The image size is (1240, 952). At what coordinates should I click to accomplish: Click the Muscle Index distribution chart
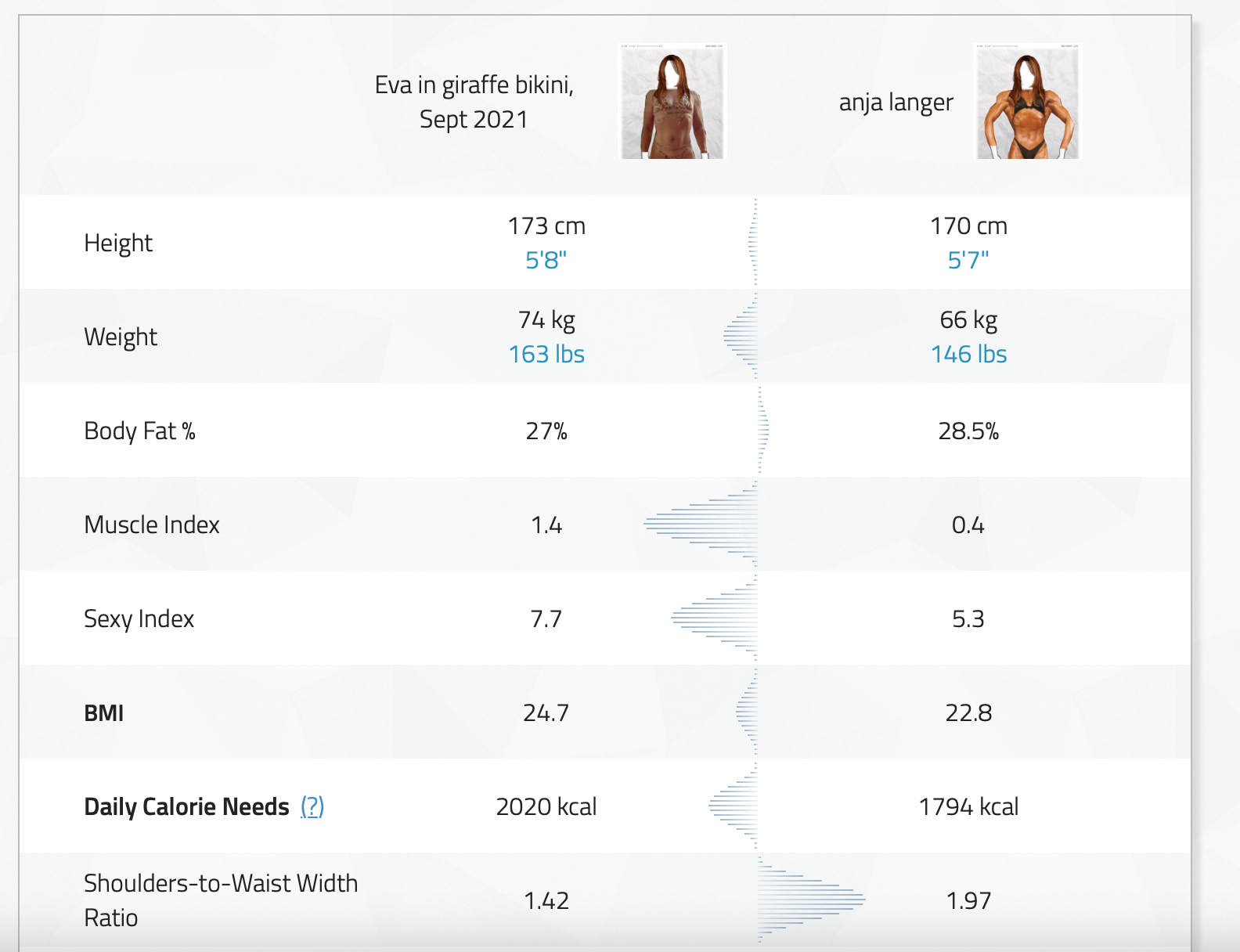(x=705, y=525)
